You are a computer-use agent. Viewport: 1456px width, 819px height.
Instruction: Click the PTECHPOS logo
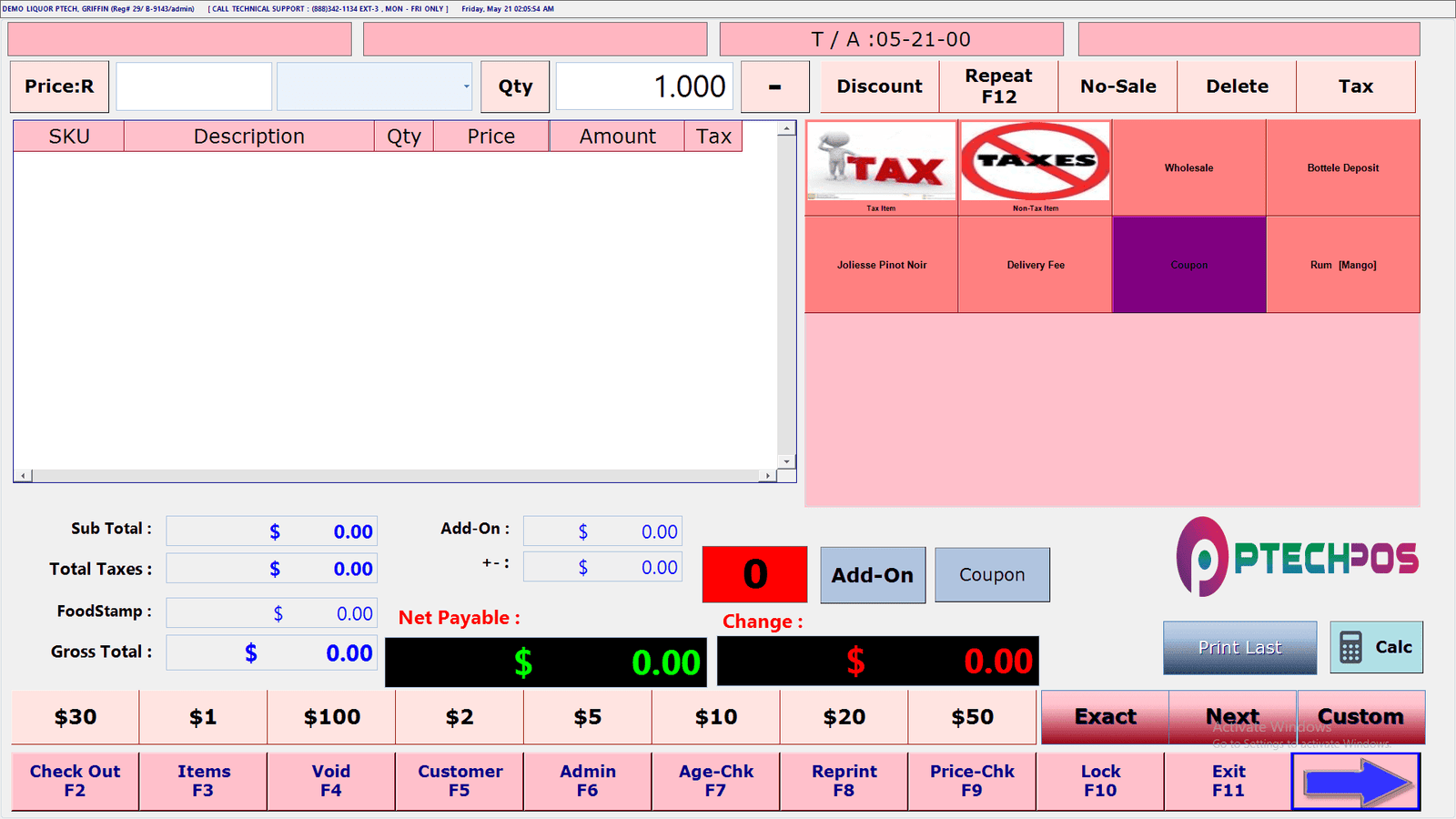pyautogui.click(x=1297, y=557)
